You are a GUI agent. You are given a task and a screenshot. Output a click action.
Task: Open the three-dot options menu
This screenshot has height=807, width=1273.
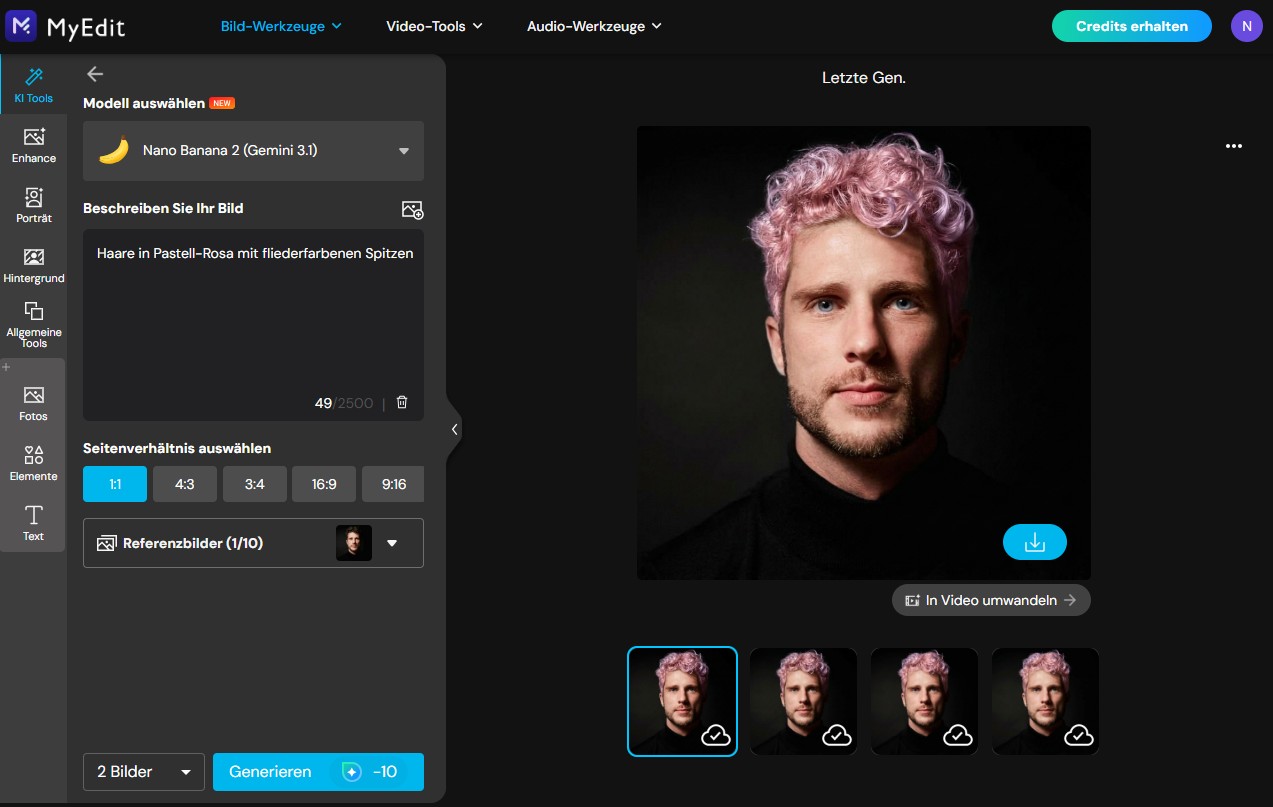click(1233, 146)
